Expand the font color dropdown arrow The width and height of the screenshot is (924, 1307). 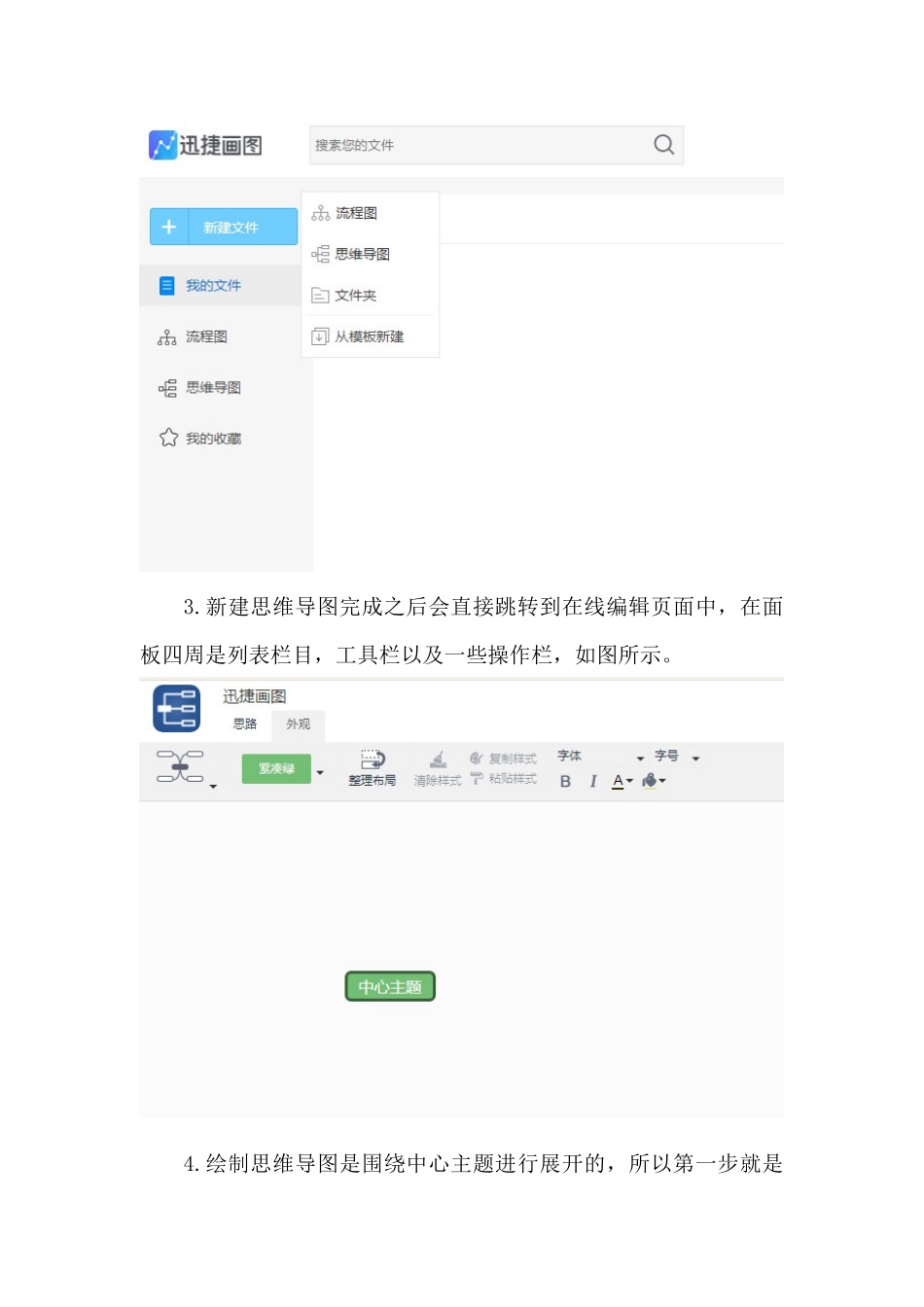click(x=629, y=781)
